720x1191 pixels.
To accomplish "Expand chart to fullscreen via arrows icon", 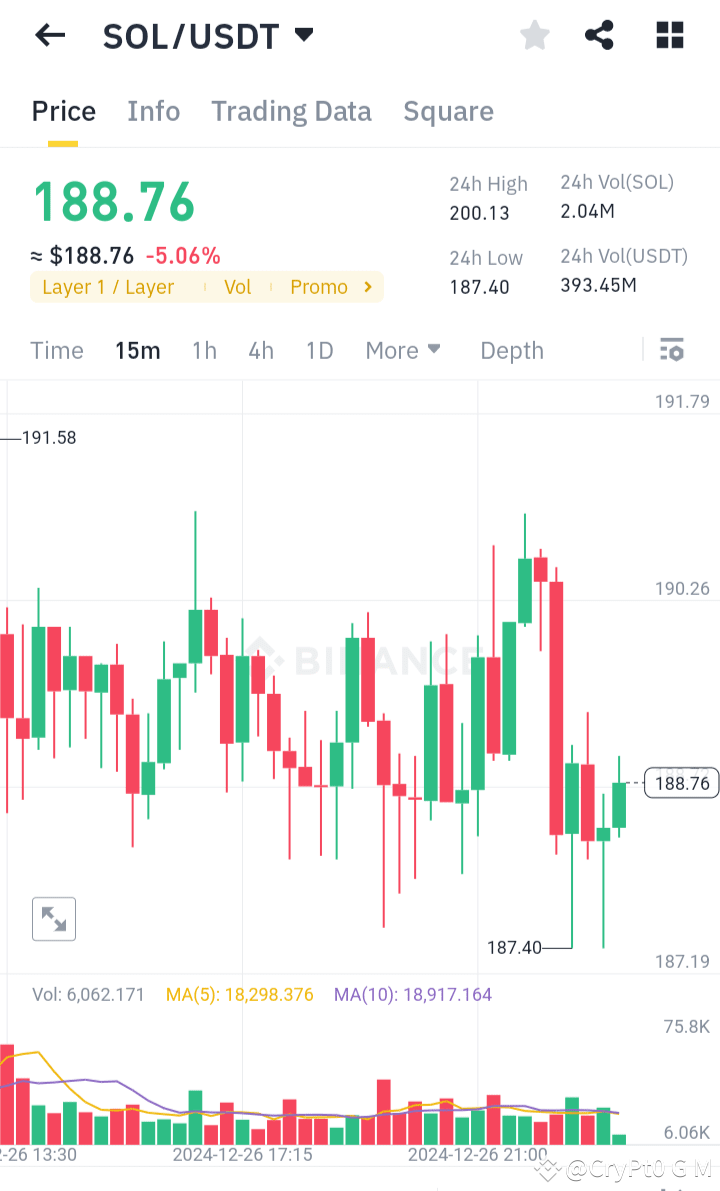I will [53, 918].
